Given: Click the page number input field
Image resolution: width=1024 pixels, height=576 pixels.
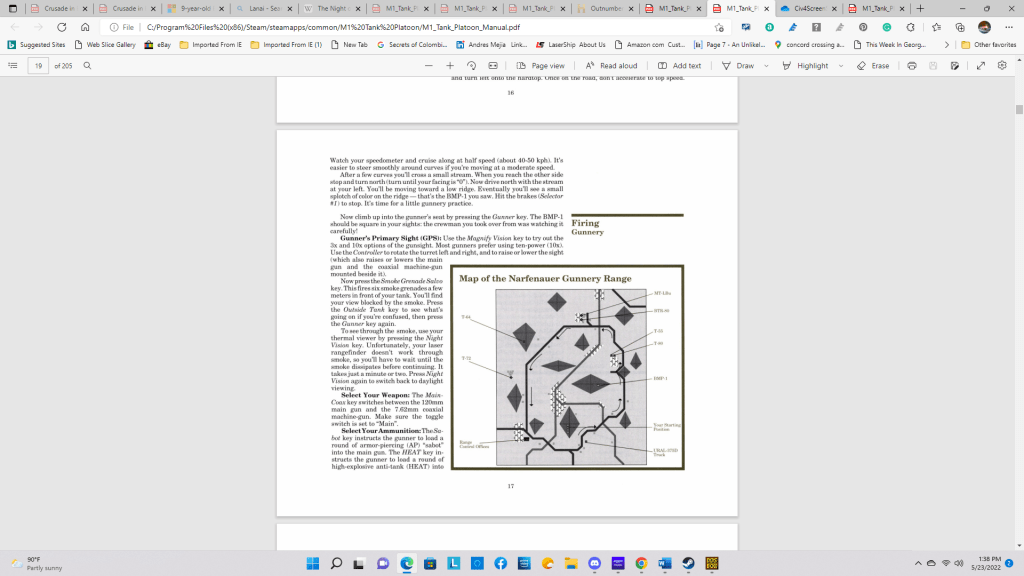Looking at the screenshot, I should point(38,65).
